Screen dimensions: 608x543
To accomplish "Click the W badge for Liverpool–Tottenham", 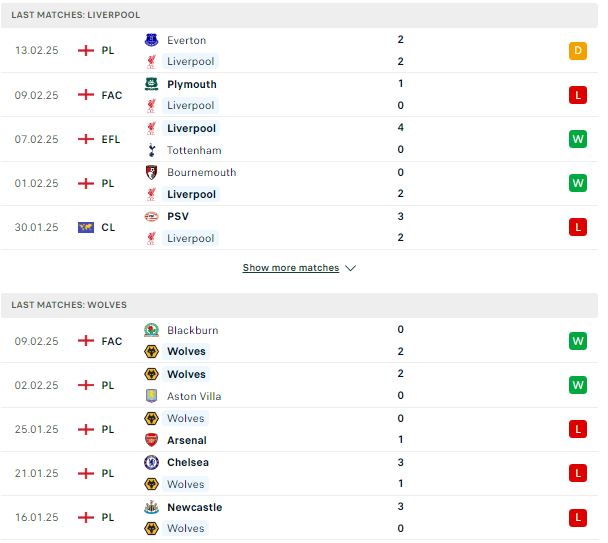I will pos(578,139).
